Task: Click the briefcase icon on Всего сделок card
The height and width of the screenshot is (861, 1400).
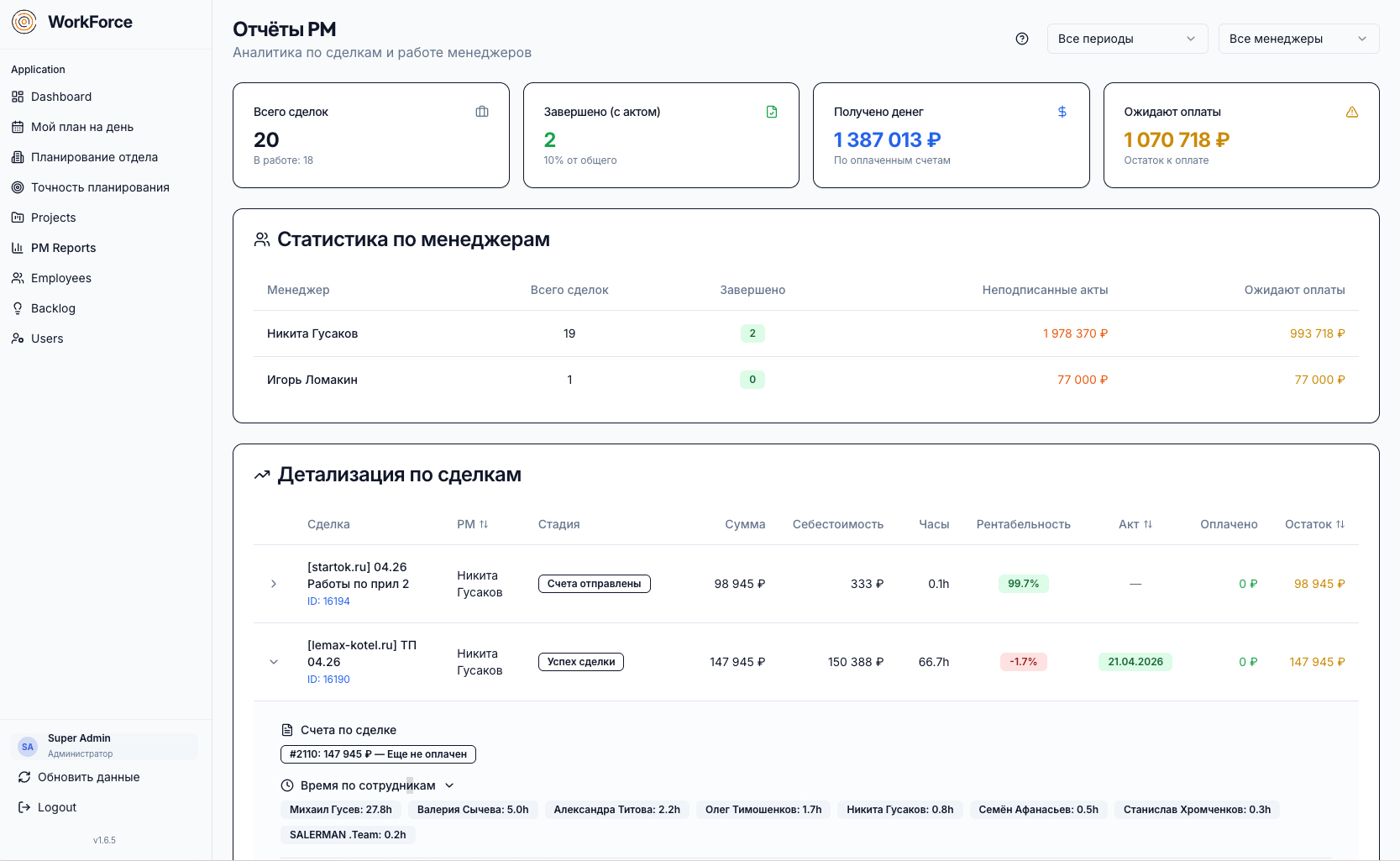Action: point(482,111)
